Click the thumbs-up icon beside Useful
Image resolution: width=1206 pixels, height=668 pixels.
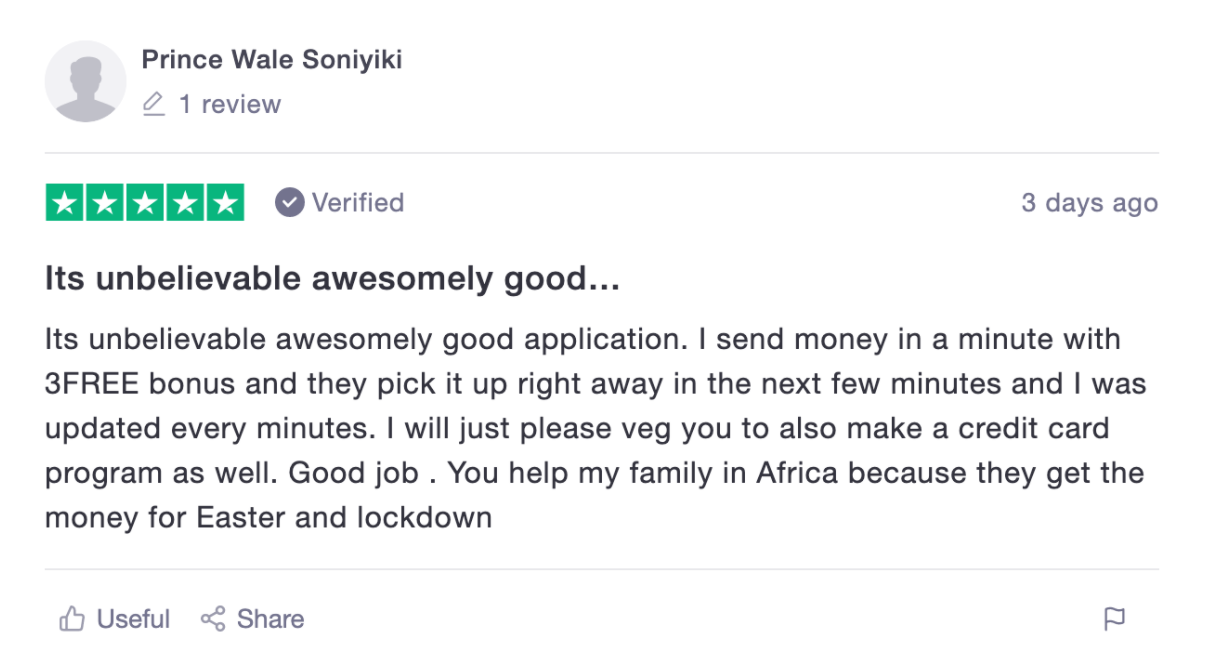tap(72, 619)
